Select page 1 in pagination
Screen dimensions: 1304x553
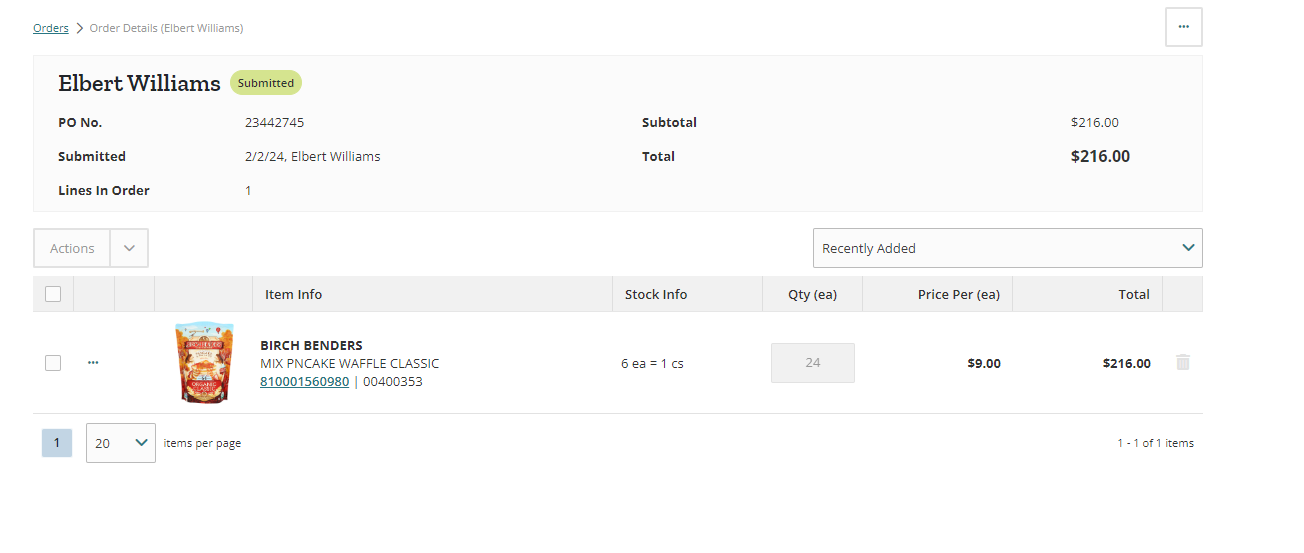pos(57,443)
